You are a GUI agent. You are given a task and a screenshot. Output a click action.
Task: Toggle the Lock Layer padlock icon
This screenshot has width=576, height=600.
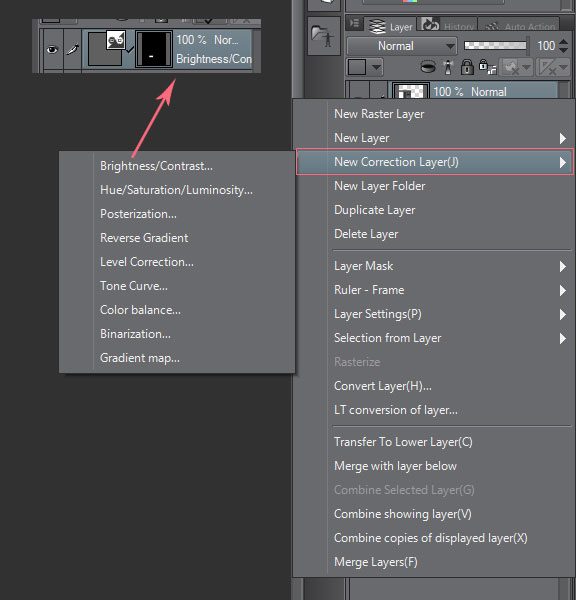pyautogui.click(x=467, y=67)
